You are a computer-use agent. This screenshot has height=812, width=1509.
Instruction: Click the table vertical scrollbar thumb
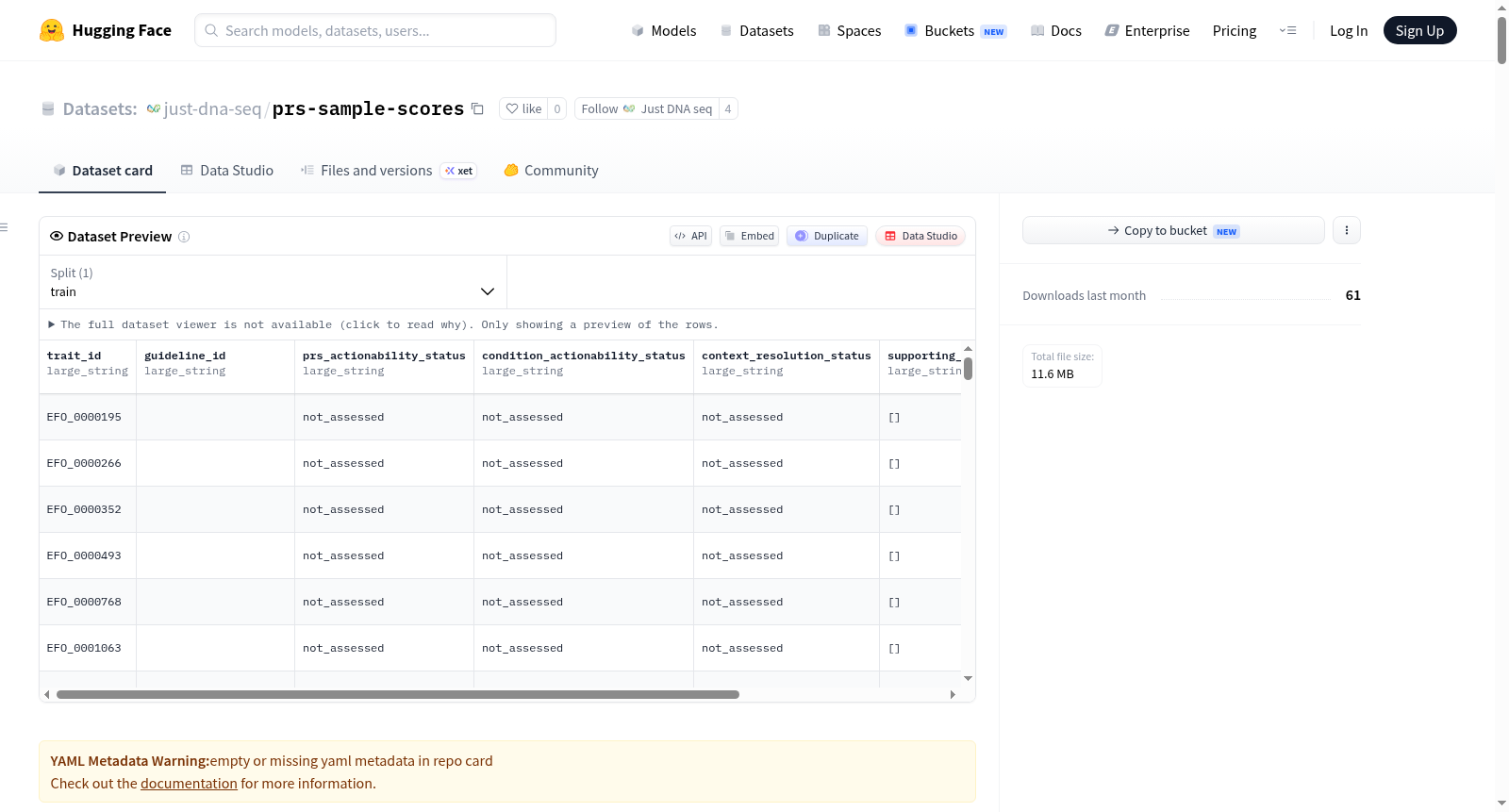point(968,369)
